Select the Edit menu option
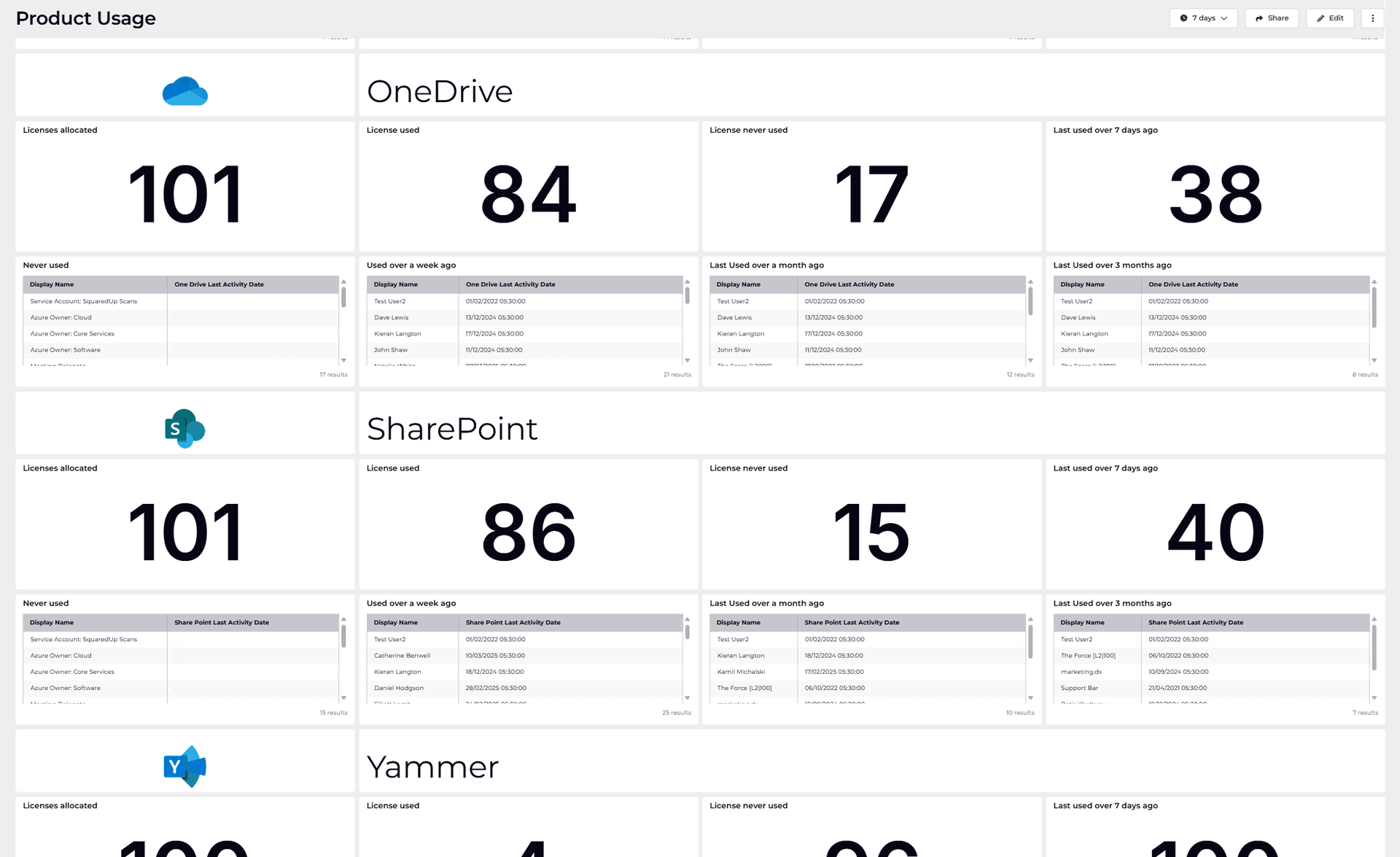The image size is (1400, 857). [1330, 18]
